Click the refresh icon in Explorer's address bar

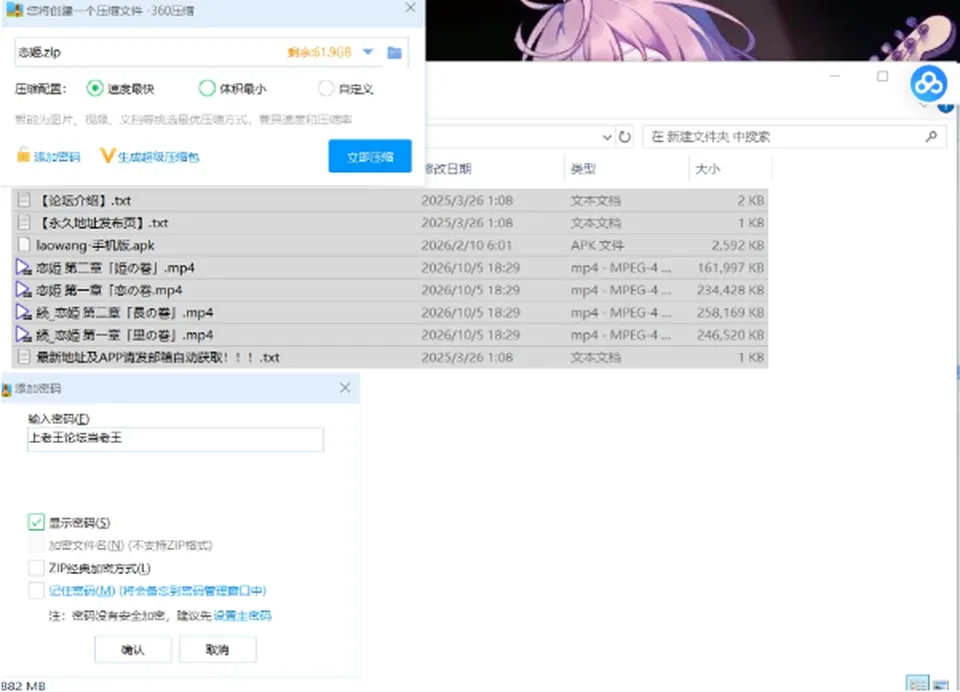coord(624,137)
